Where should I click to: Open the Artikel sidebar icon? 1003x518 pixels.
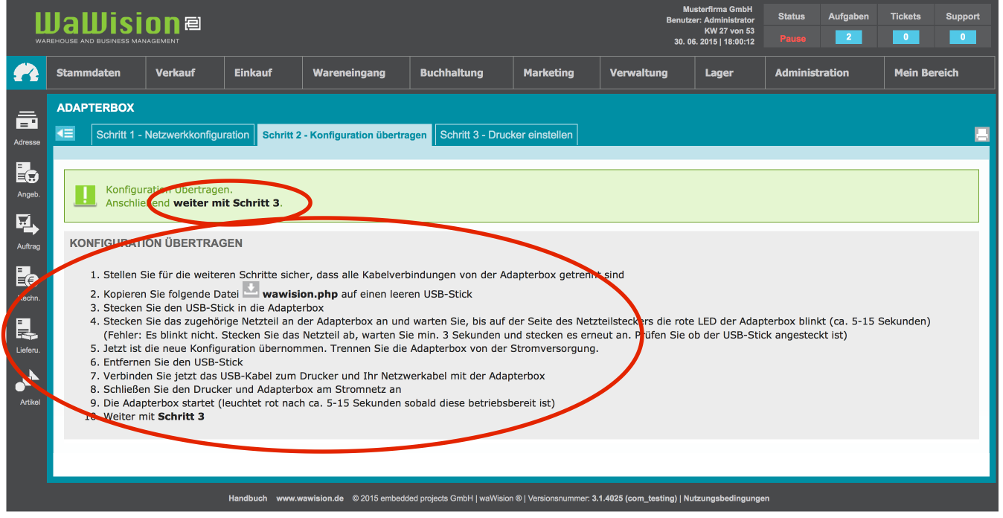27,381
